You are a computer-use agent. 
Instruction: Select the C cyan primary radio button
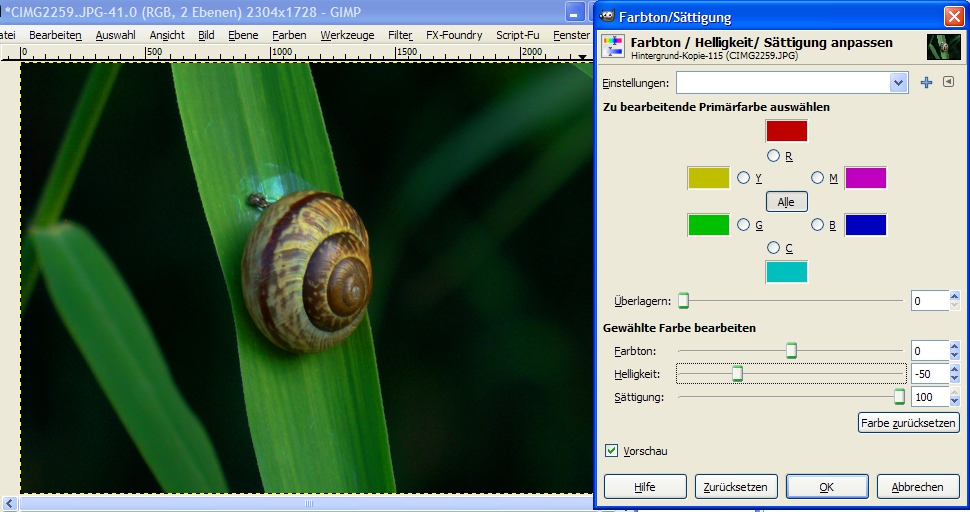pos(773,247)
